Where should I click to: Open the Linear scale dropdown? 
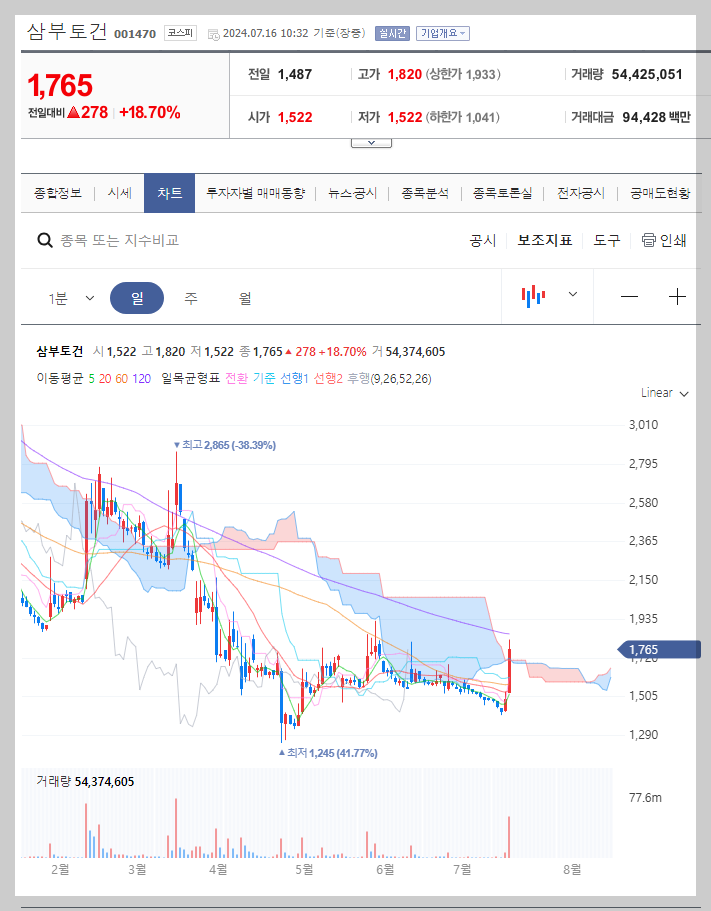[x=662, y=393]
